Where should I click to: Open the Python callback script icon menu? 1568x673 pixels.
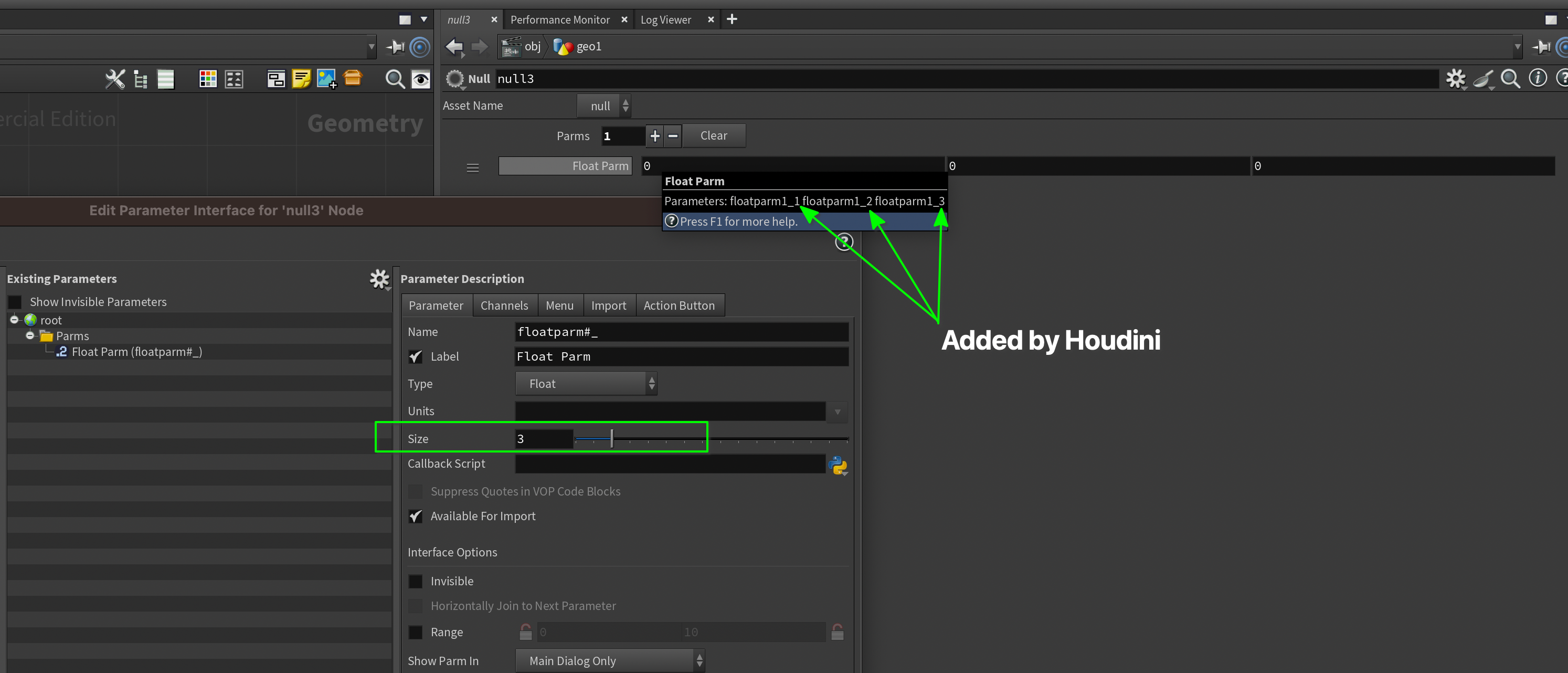pos(838,465)
